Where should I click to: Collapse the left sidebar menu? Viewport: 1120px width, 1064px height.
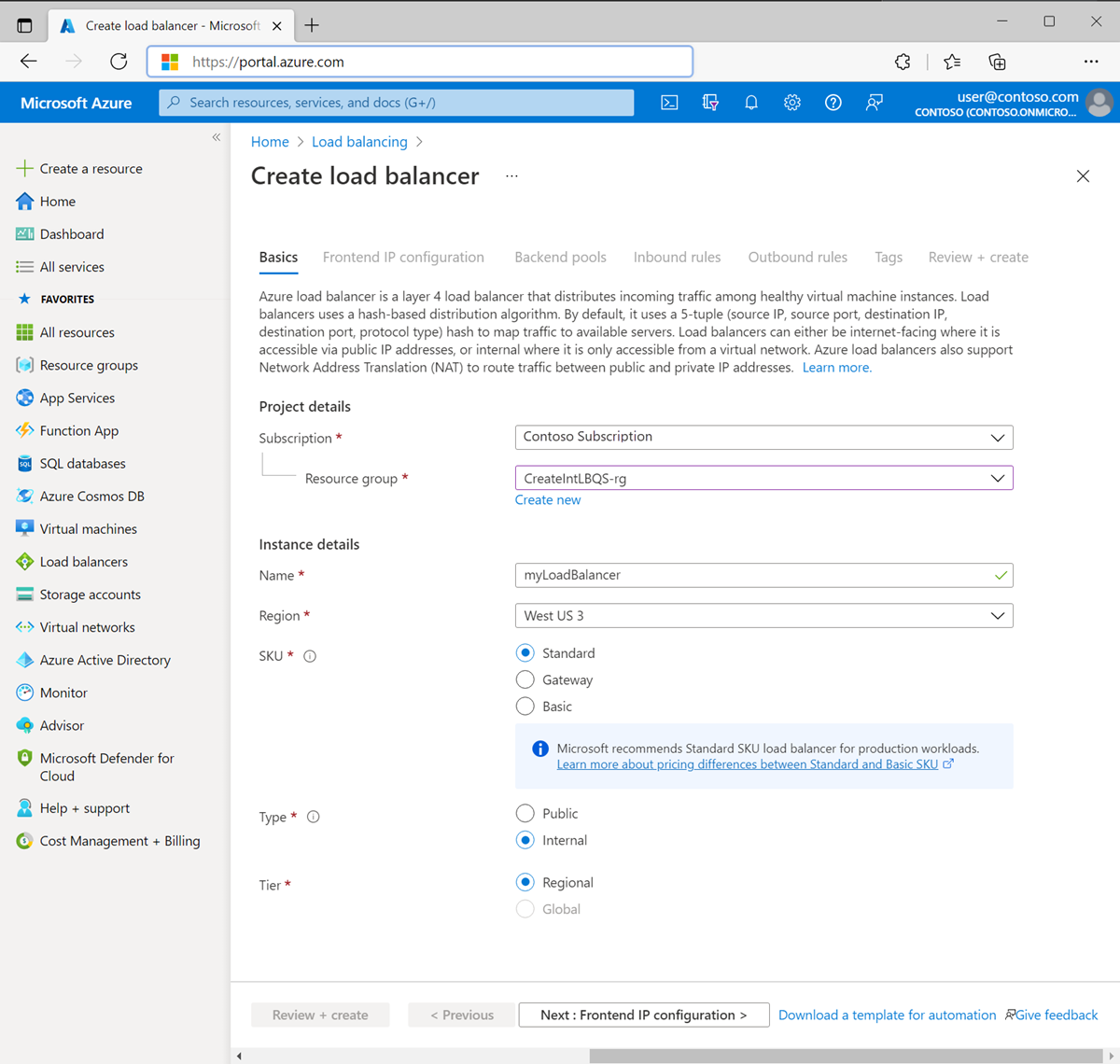click(216, 137)
